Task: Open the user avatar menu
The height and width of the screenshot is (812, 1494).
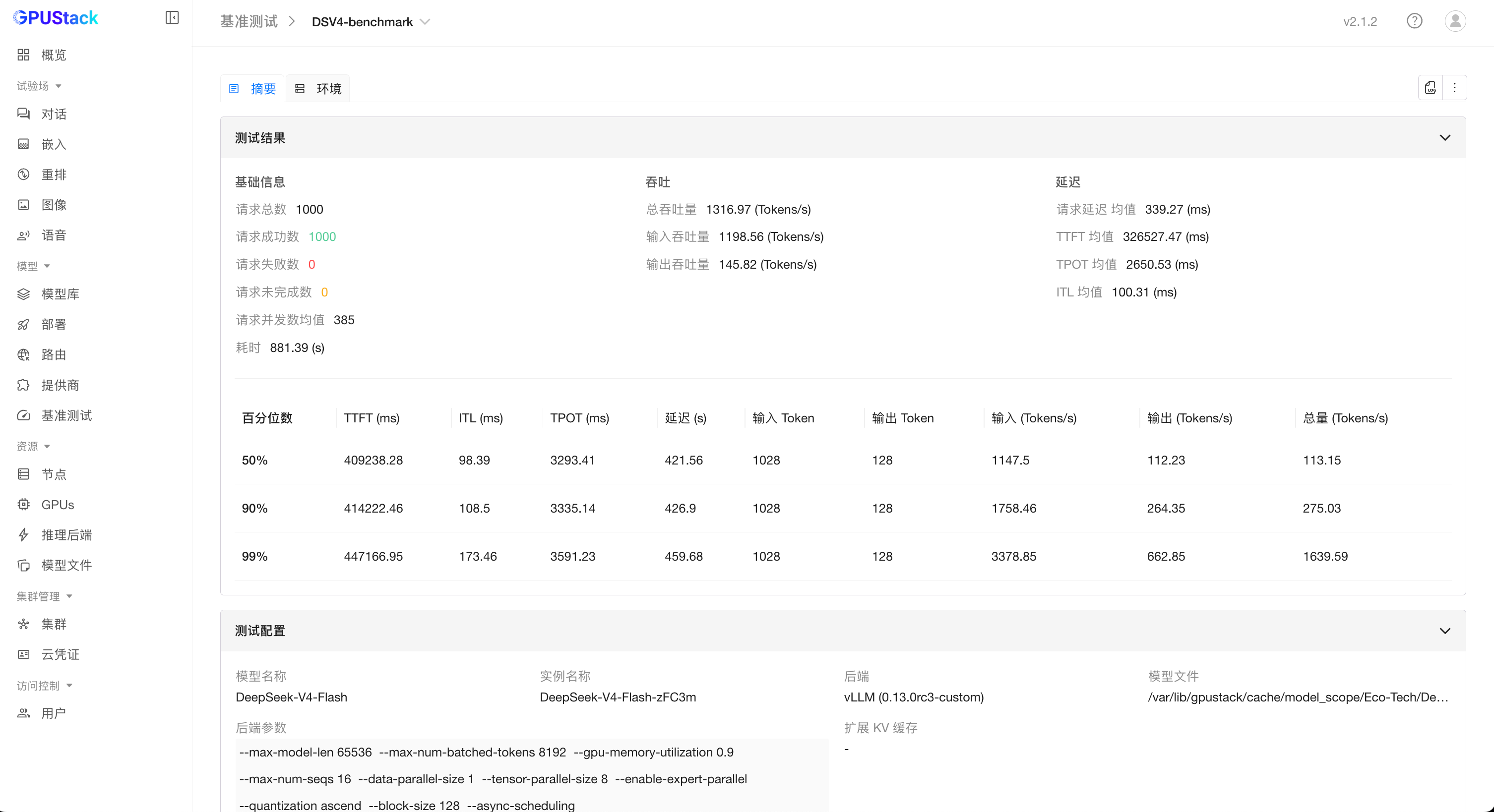Action: [1454, 21]
